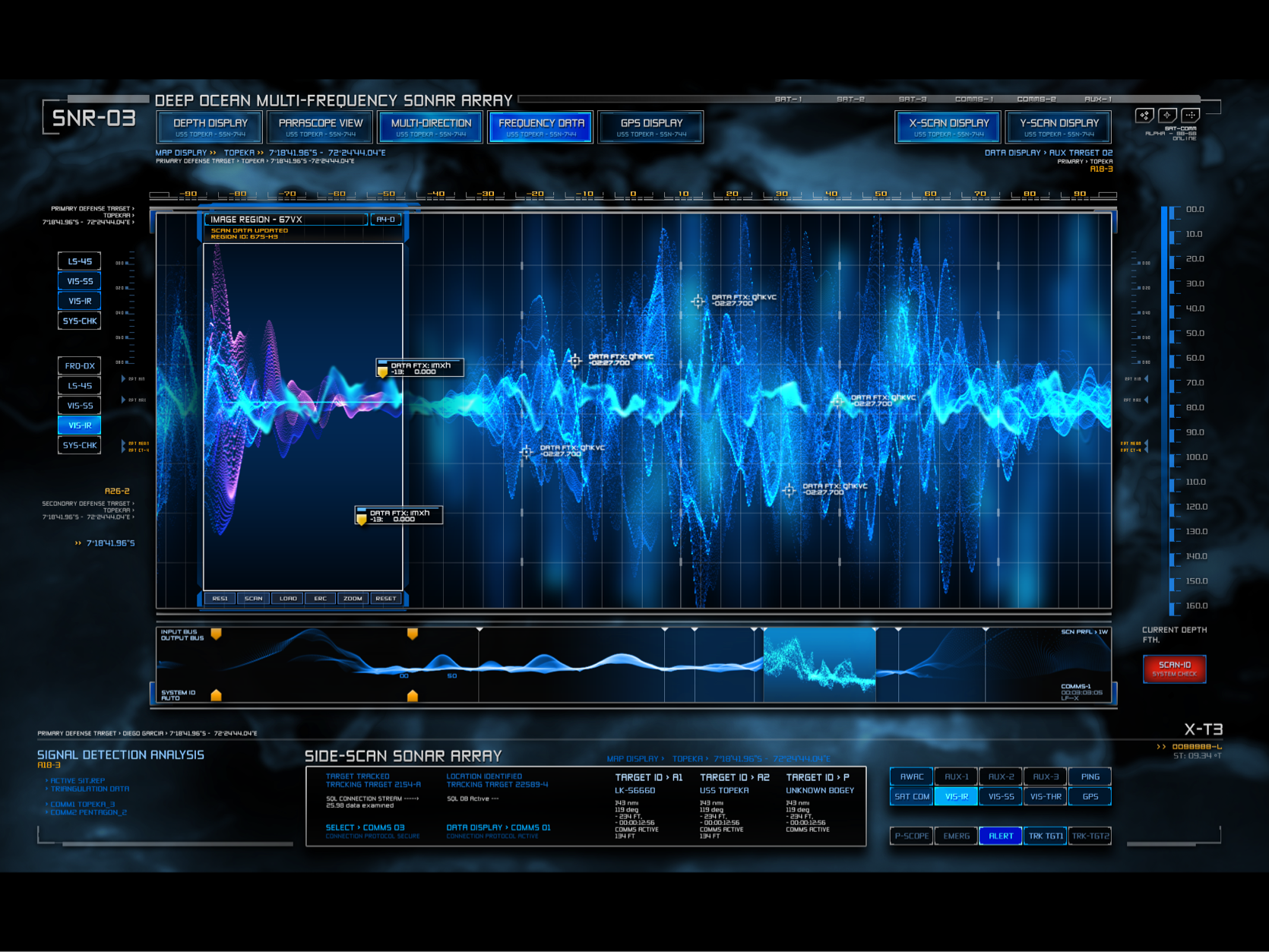Switch to Multi-Direction tab
The image size is (1269, 952).
(x=431, y=127)
